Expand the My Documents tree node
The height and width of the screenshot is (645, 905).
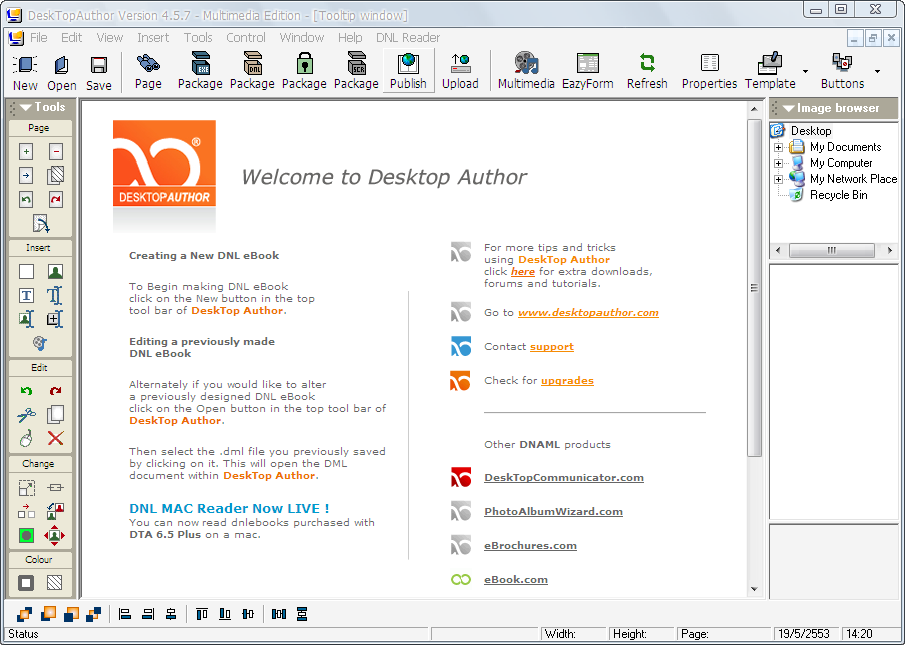coord(779,147)
